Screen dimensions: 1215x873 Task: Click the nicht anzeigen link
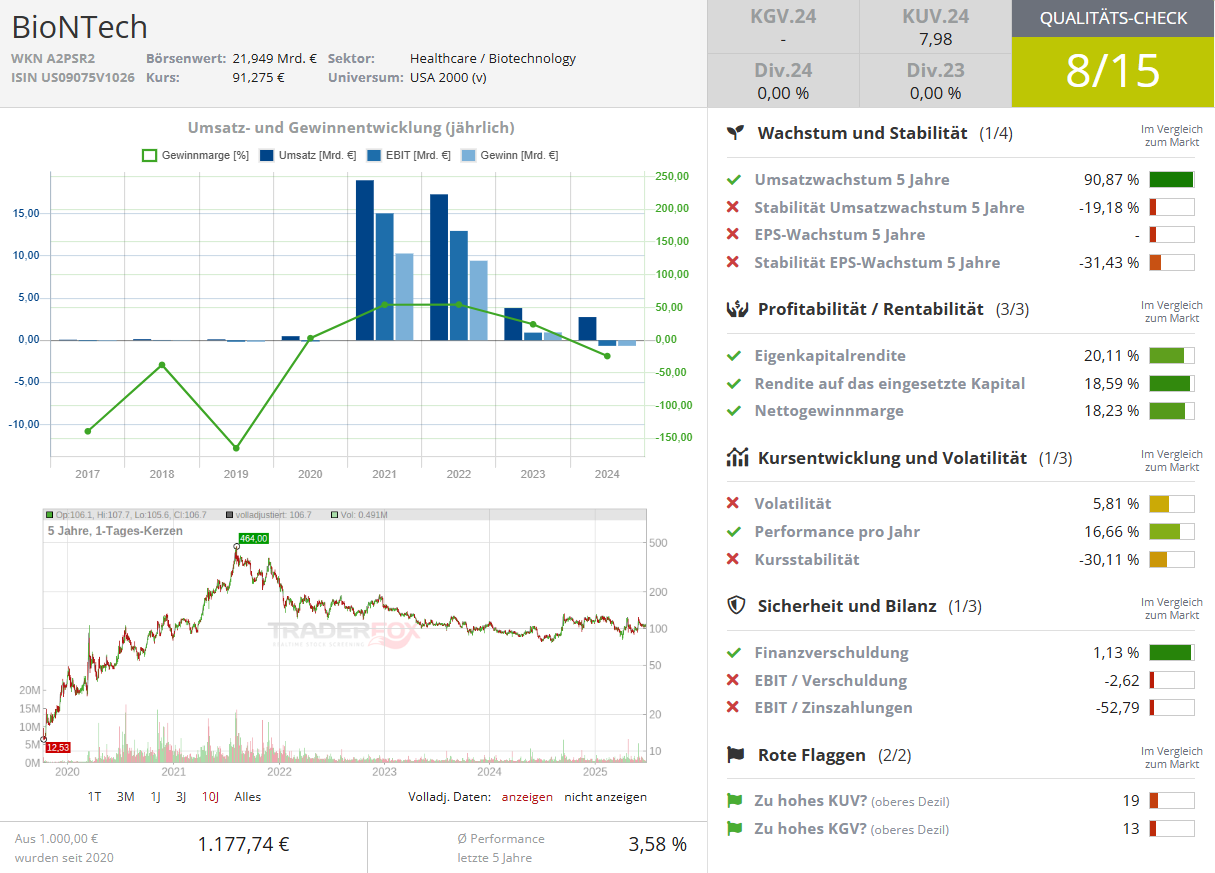click(x=605, y=797)
